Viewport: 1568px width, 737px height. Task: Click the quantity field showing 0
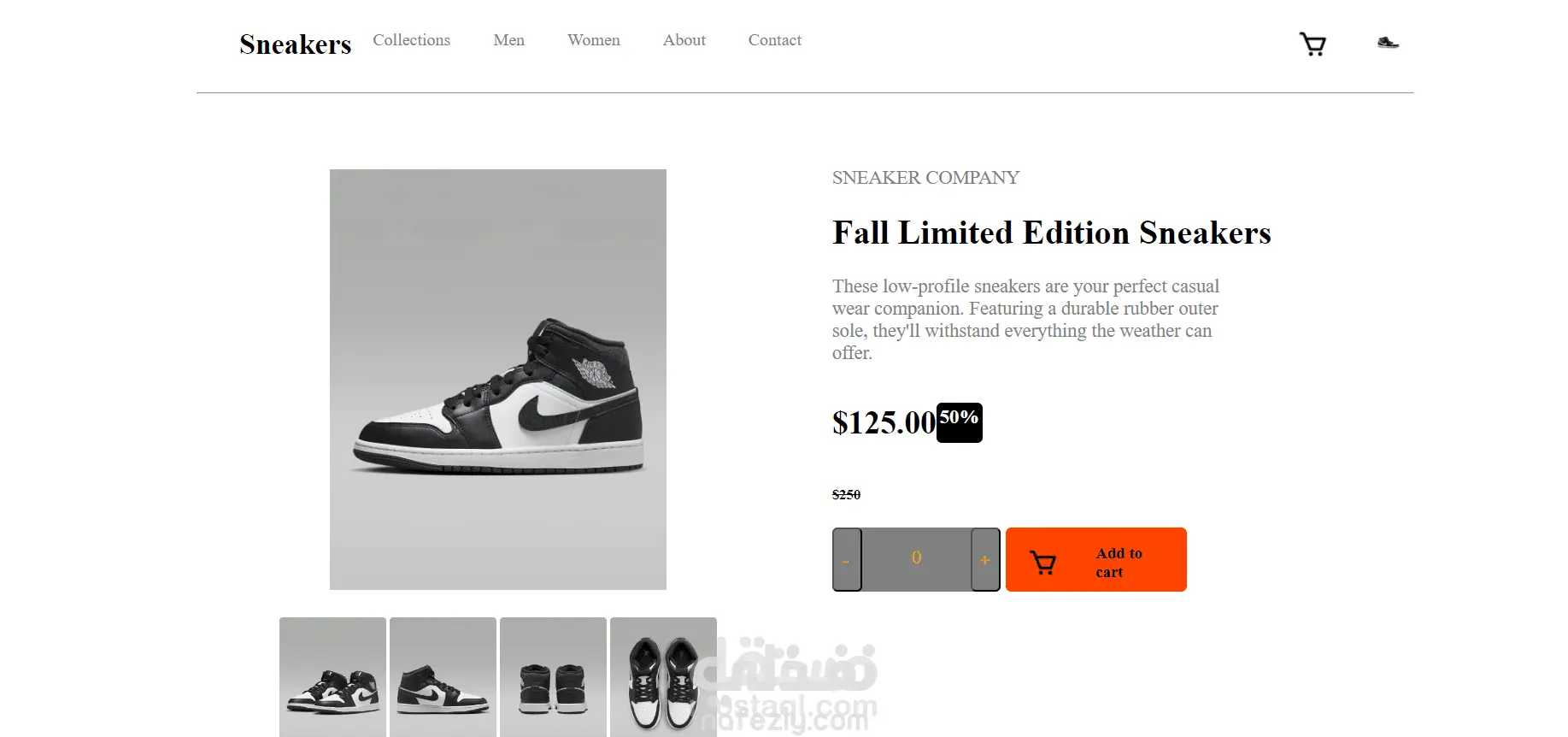click(916, 558)
